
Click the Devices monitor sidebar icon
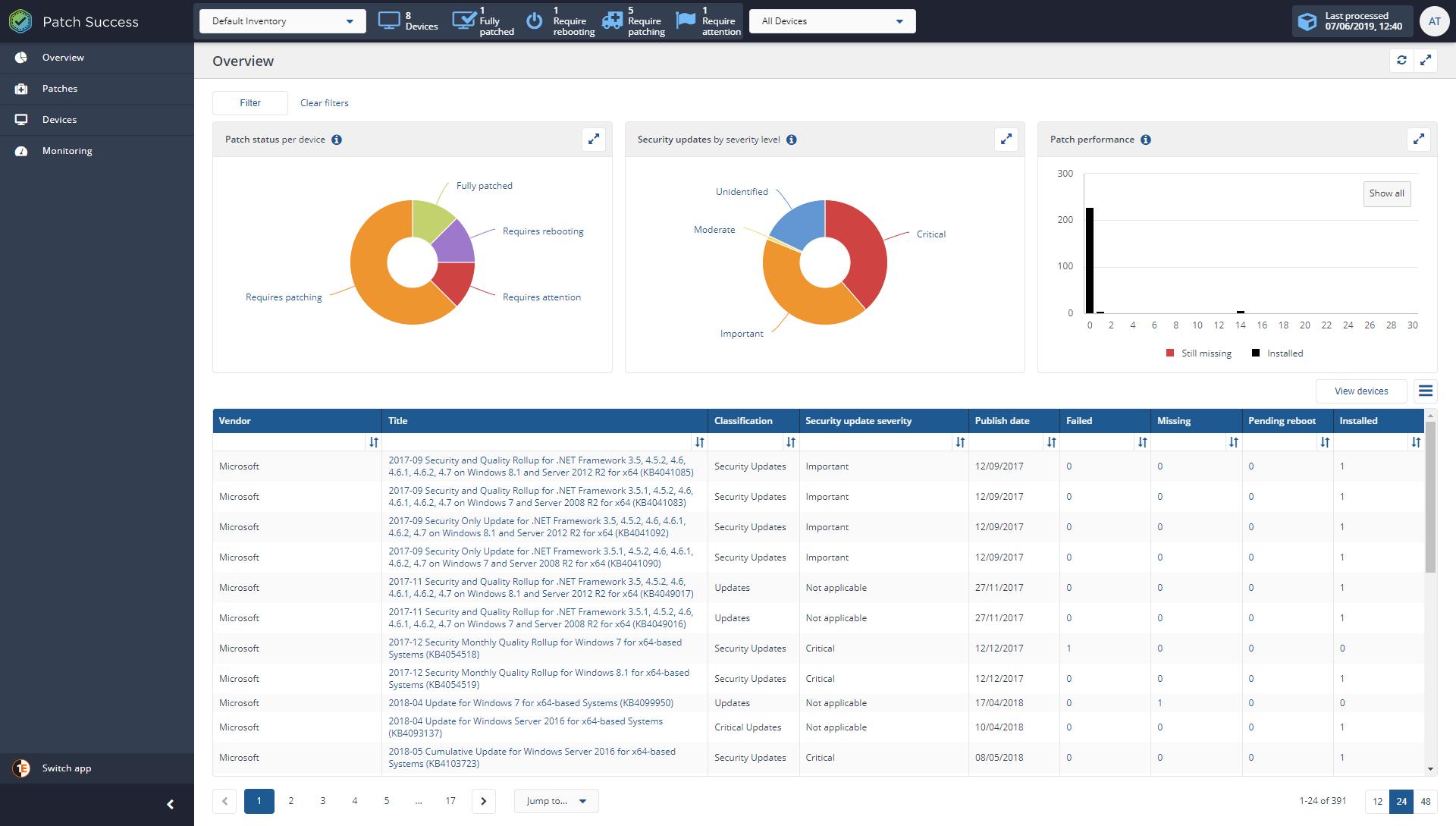[x=21, y=120]
